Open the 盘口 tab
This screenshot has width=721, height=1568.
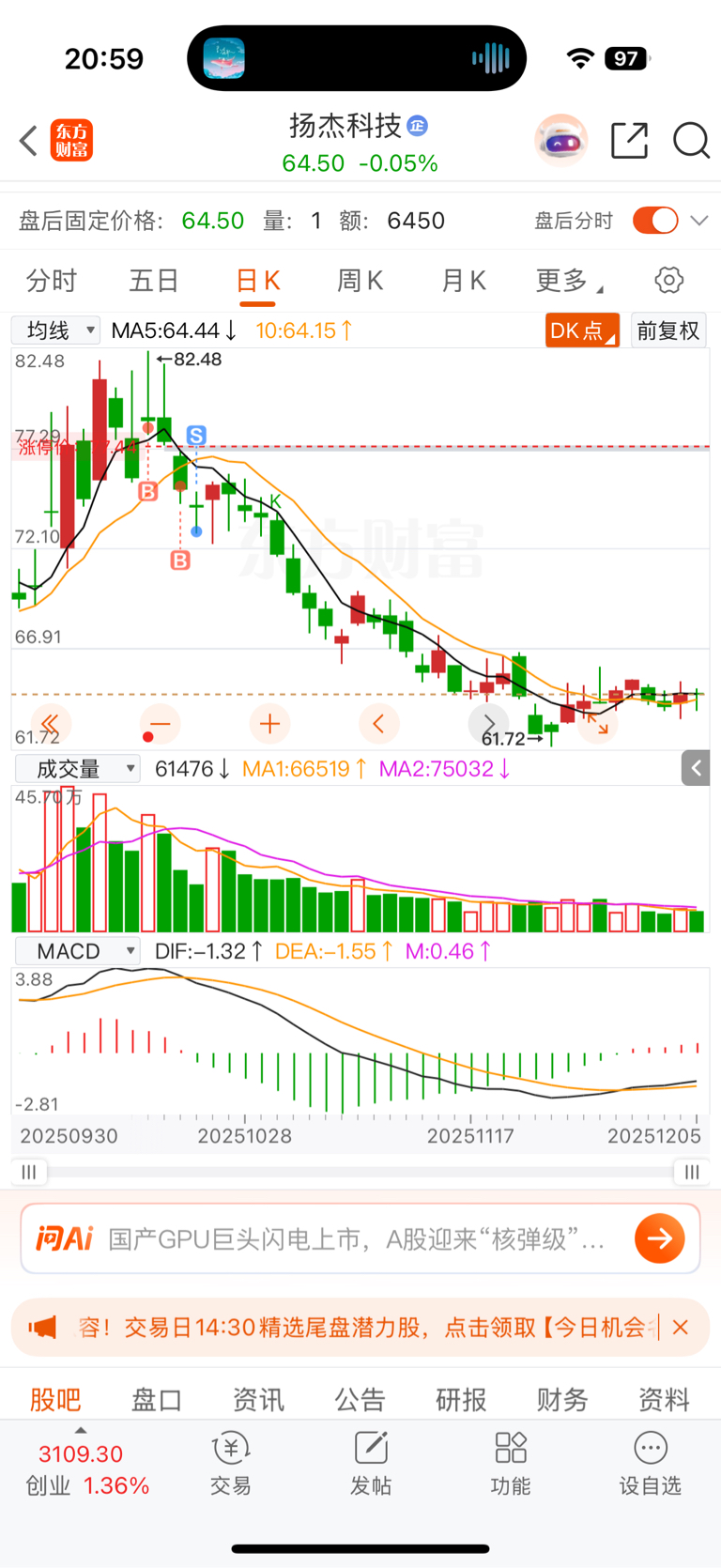(157, 1399)
